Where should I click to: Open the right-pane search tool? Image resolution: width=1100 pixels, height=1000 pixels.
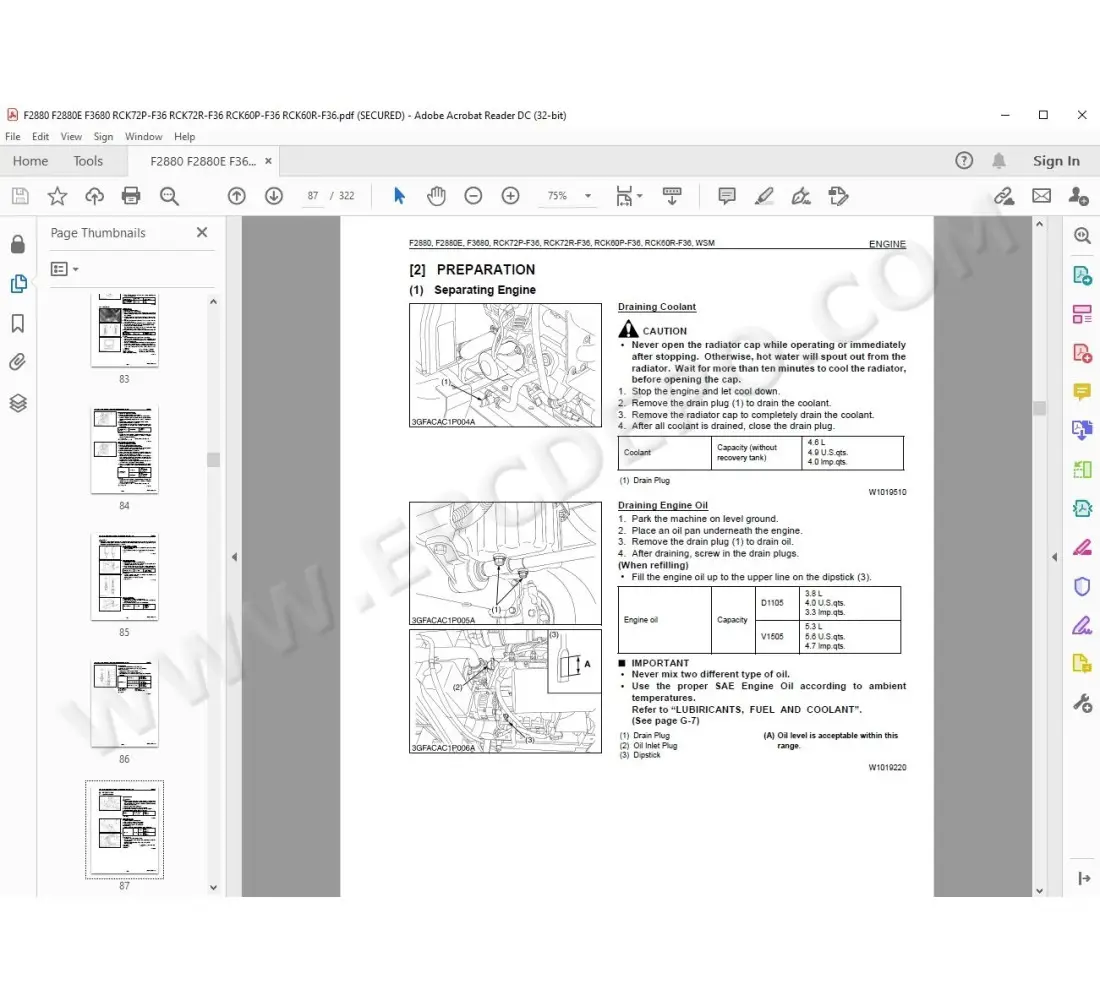[1082, 236]
